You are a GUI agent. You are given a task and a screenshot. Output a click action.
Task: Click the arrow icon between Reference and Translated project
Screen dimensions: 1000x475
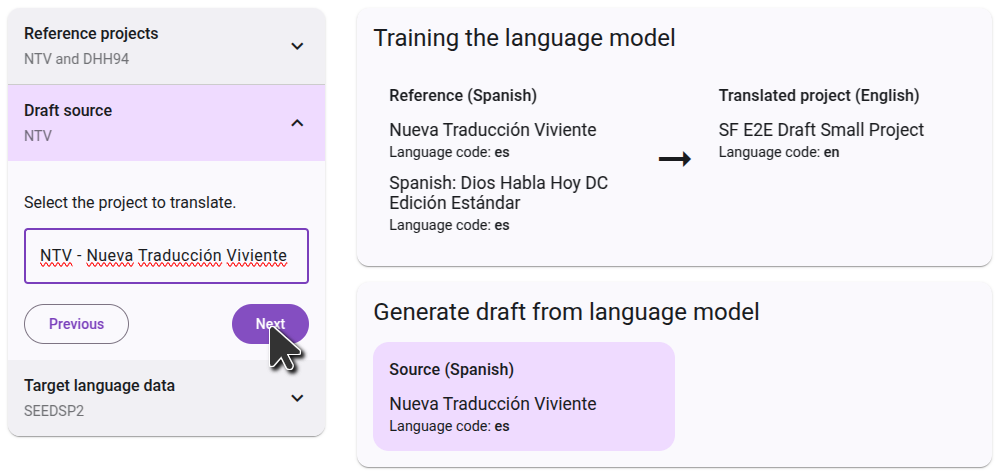pyautogui.click(x=675, y=159)
